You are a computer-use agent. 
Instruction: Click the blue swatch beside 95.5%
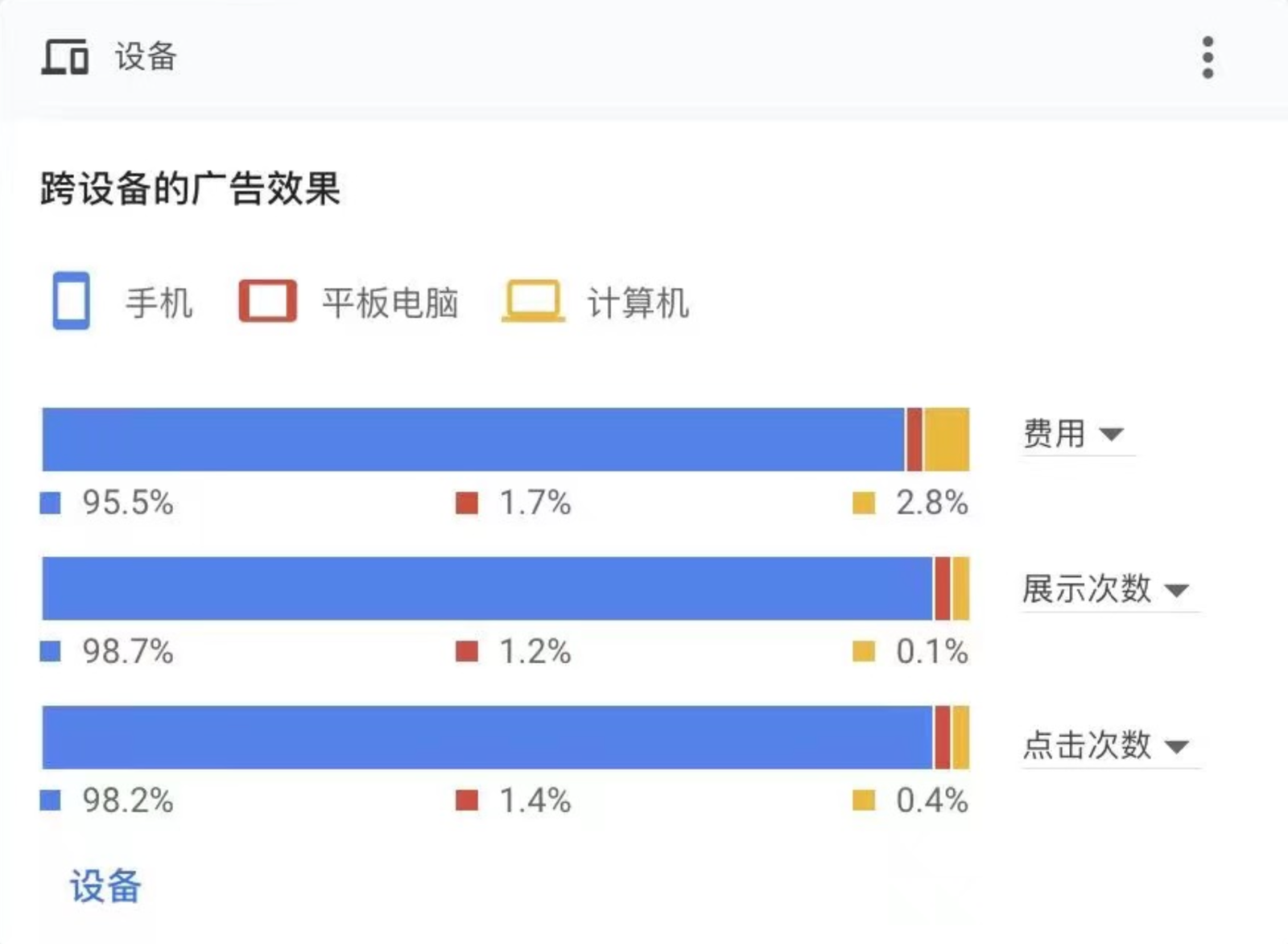click(51, 503)
